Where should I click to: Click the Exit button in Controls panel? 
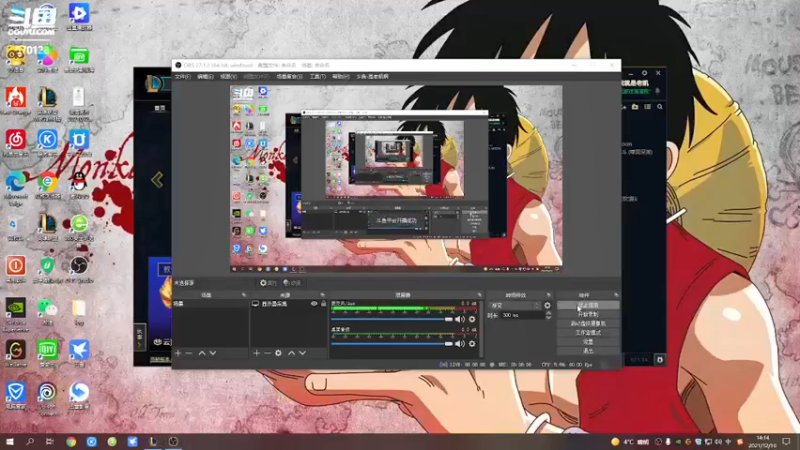[588, 351]
